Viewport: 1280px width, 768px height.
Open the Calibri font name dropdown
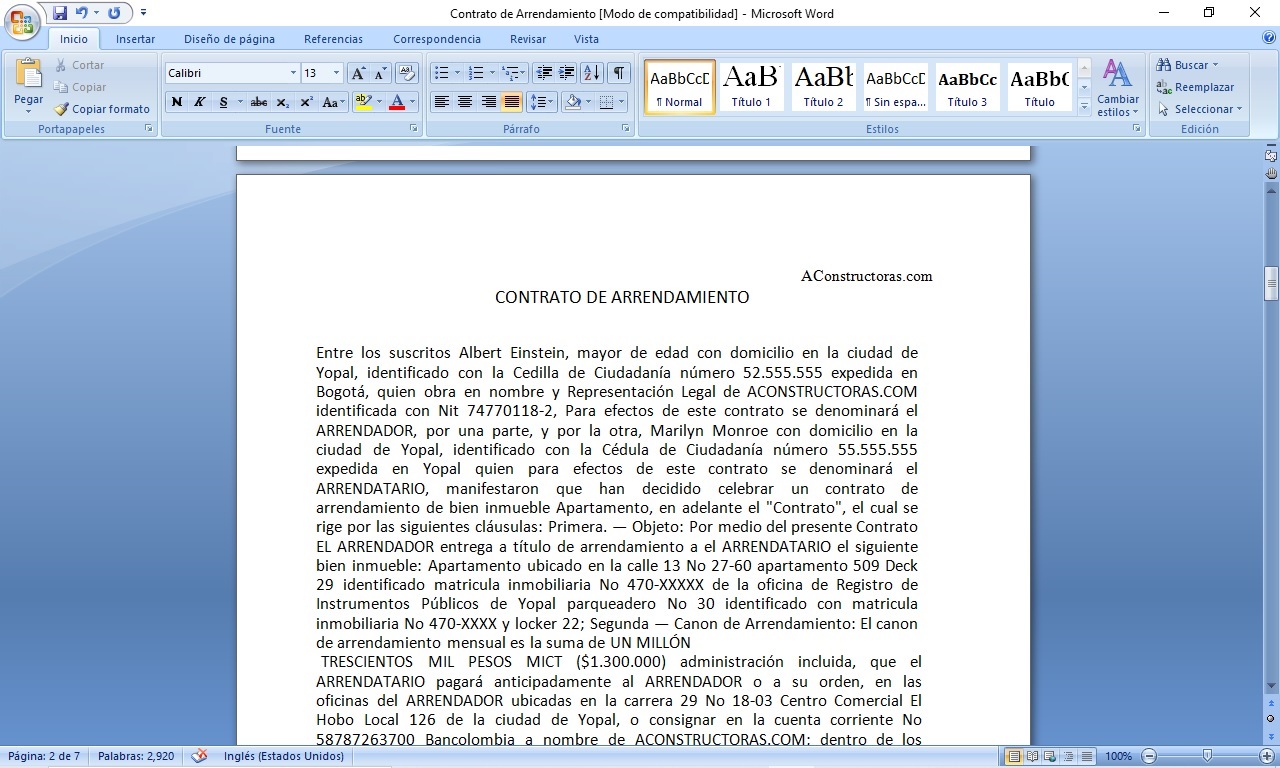[x=293, y=73]
